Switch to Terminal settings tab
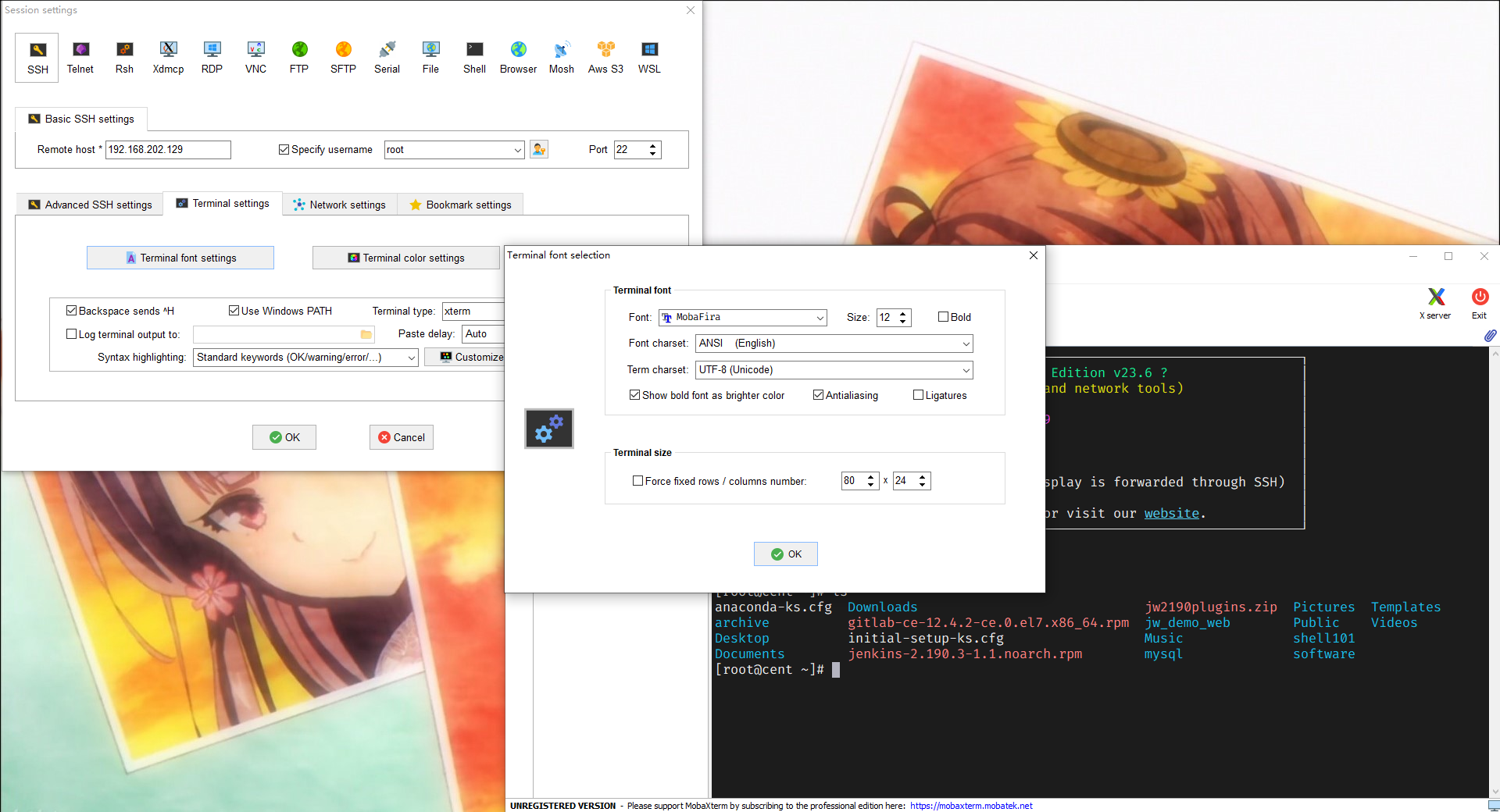 point(223,203)
